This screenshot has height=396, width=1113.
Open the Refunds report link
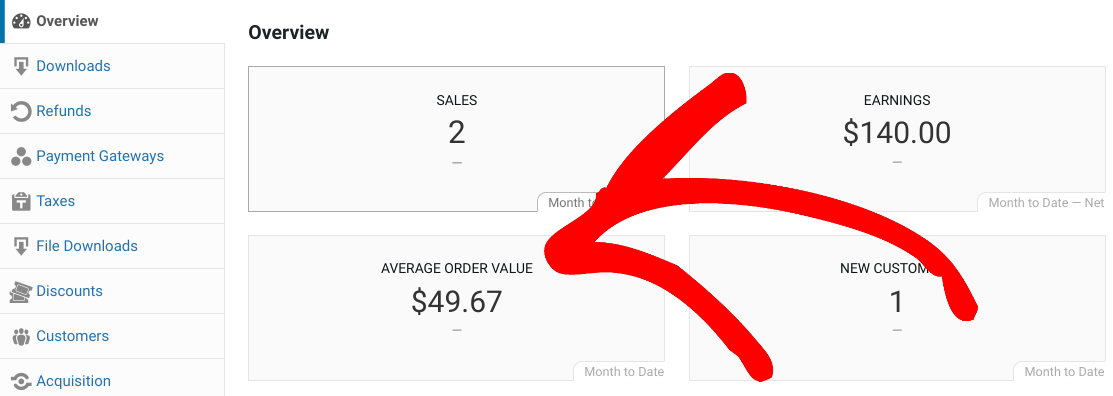[x=112, y=111]
